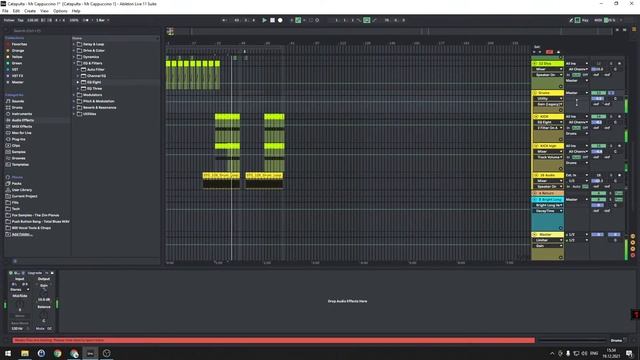Expand the Drive & Color folder
The height and width of the screenshot is (360, 640).
pos(74,51)
